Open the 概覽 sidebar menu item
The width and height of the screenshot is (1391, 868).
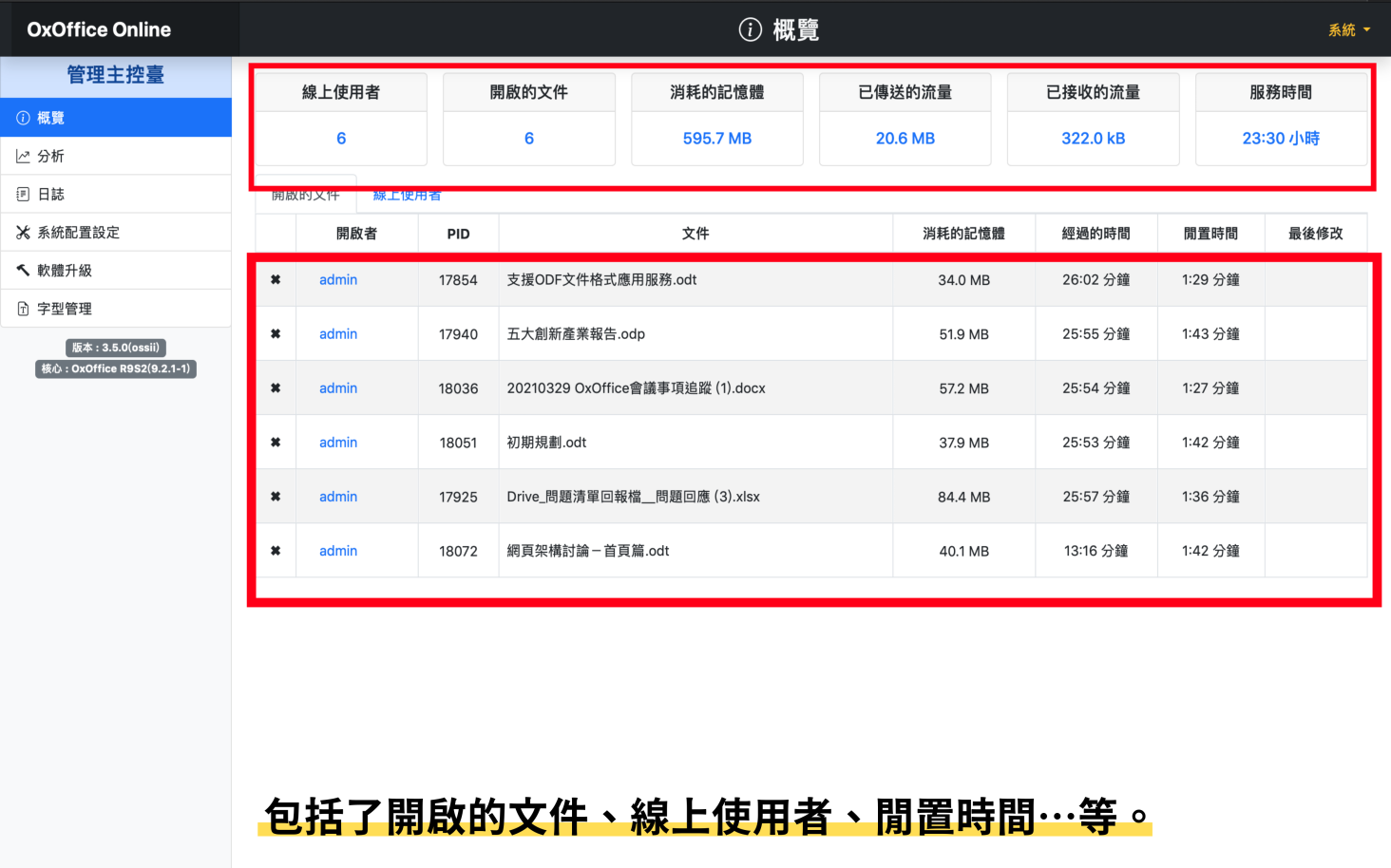pyautogui.click(x=116, y=118)
